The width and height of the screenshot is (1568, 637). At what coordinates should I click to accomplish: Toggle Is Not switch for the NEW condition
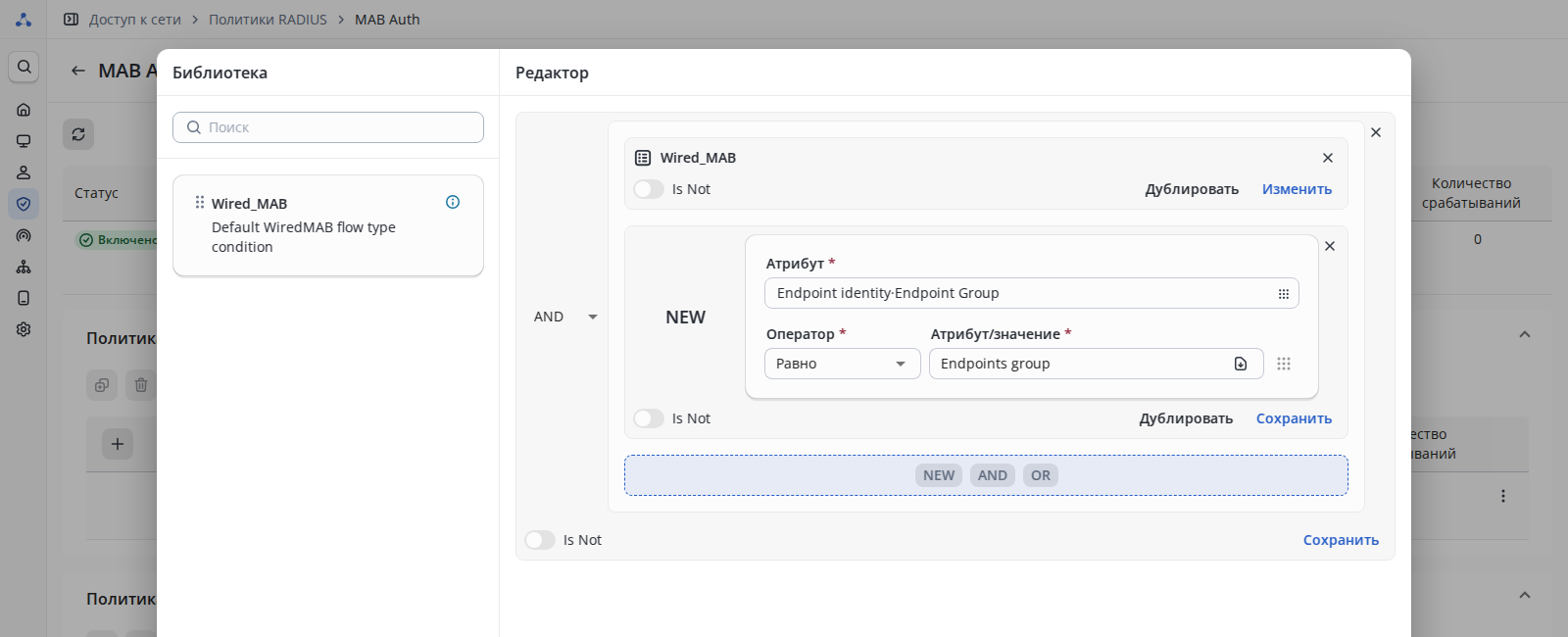[649, 418]
